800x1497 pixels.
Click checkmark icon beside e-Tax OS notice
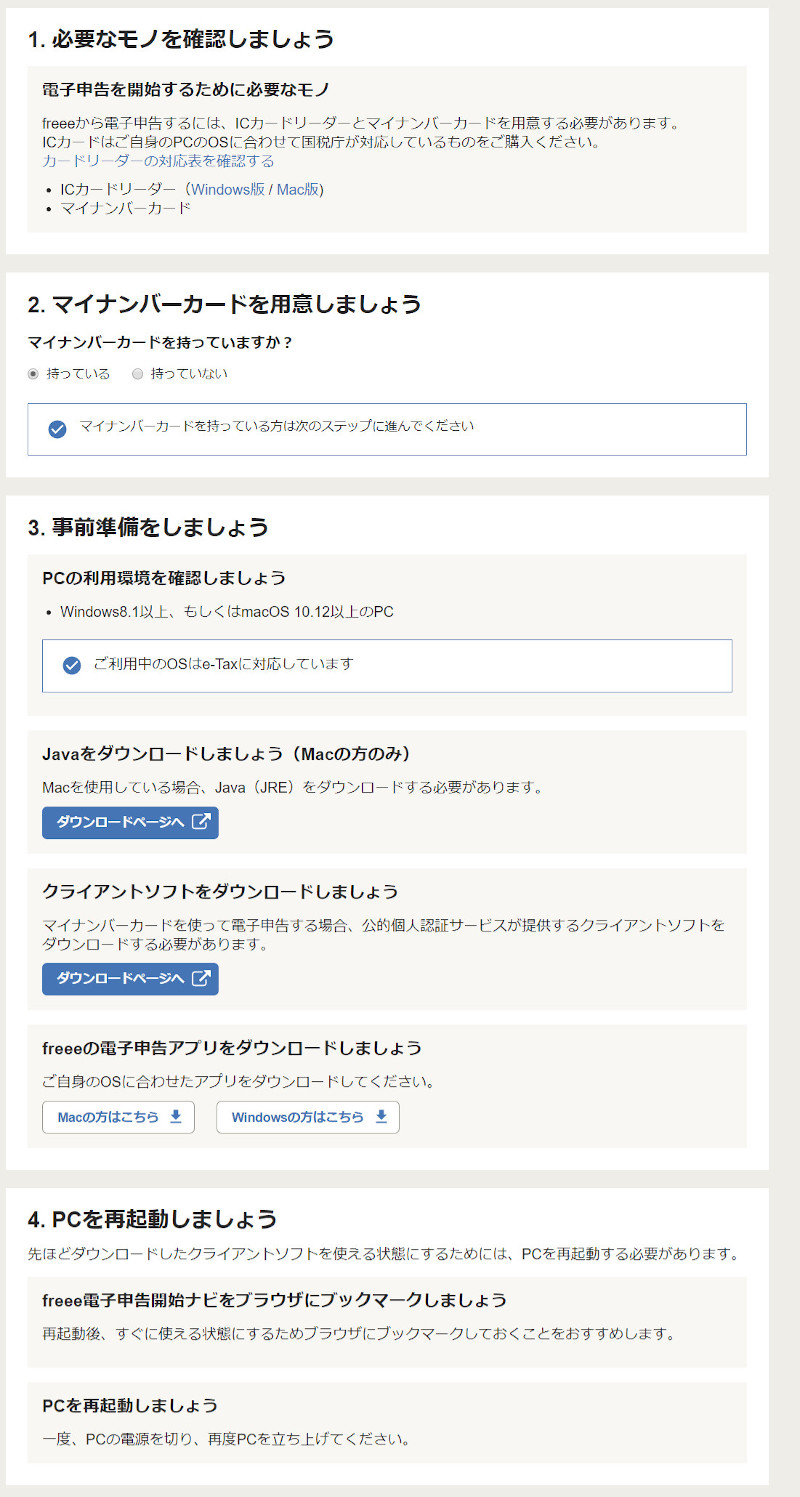pos(72,666)
